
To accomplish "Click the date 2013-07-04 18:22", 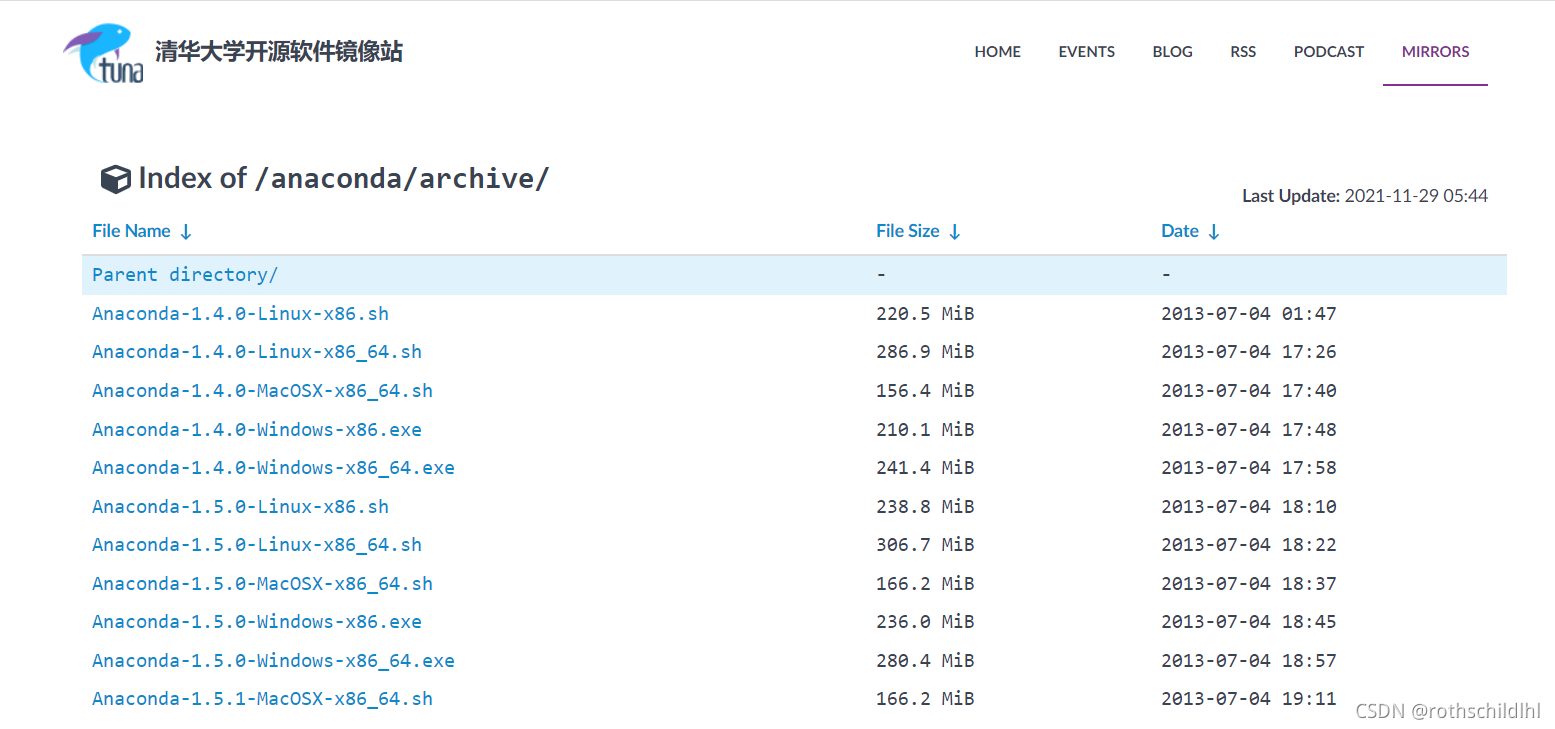I will [1249, 545].
